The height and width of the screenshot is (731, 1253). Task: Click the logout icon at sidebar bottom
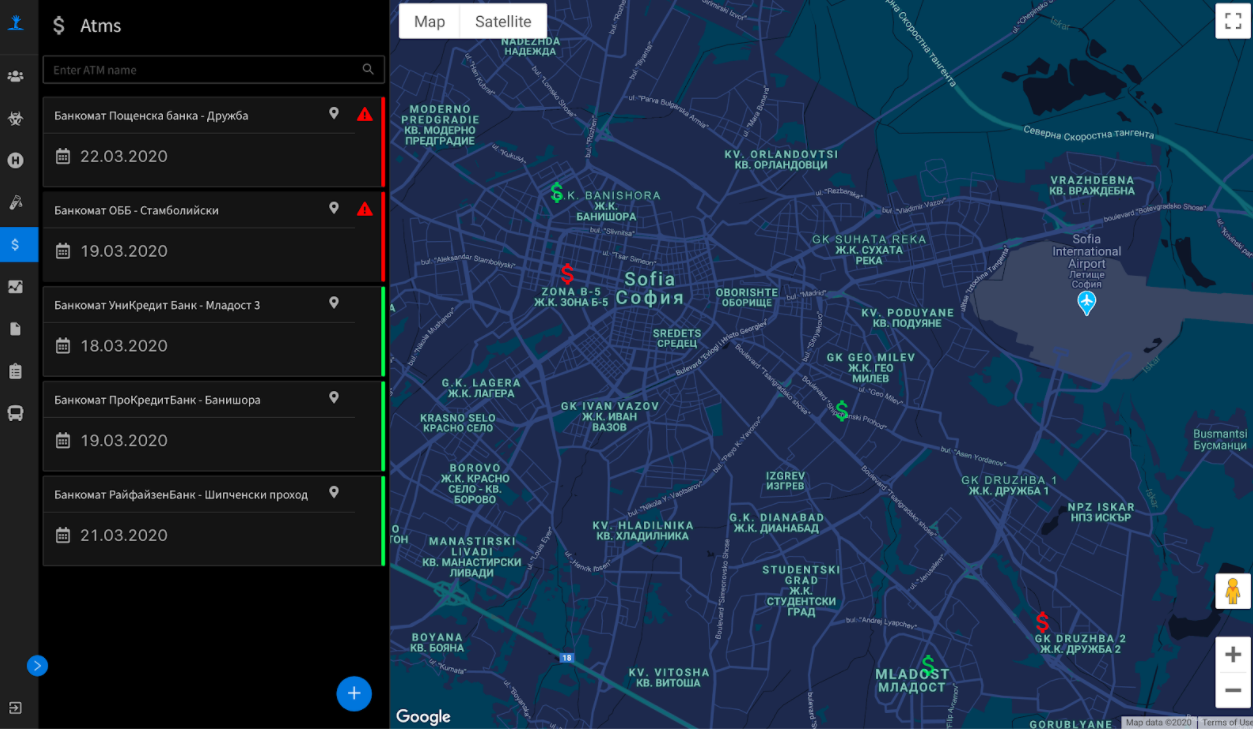point(15,708)
